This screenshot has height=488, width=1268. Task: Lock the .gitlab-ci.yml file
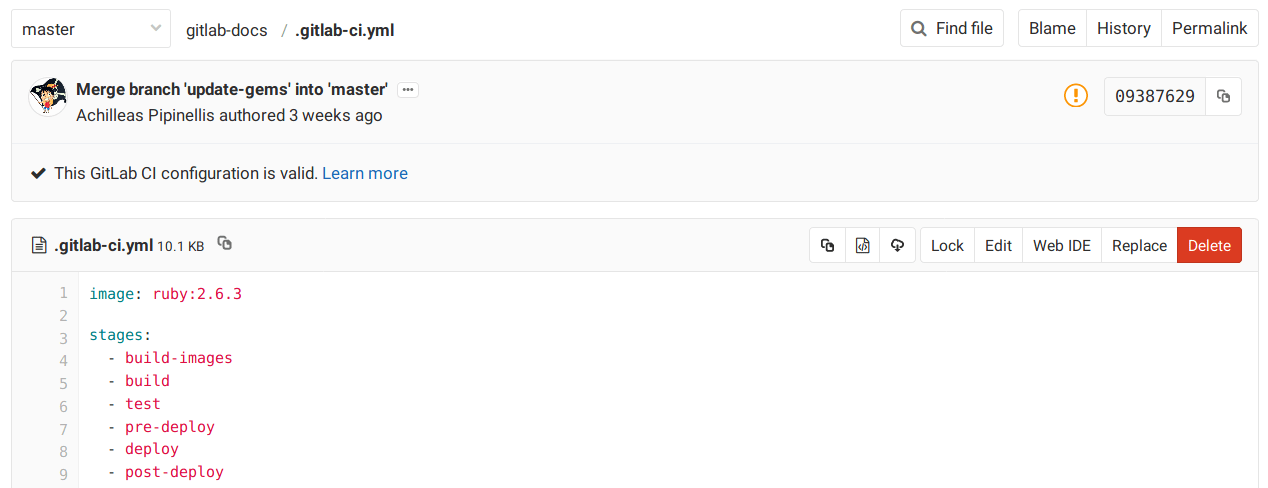[947, 246]
